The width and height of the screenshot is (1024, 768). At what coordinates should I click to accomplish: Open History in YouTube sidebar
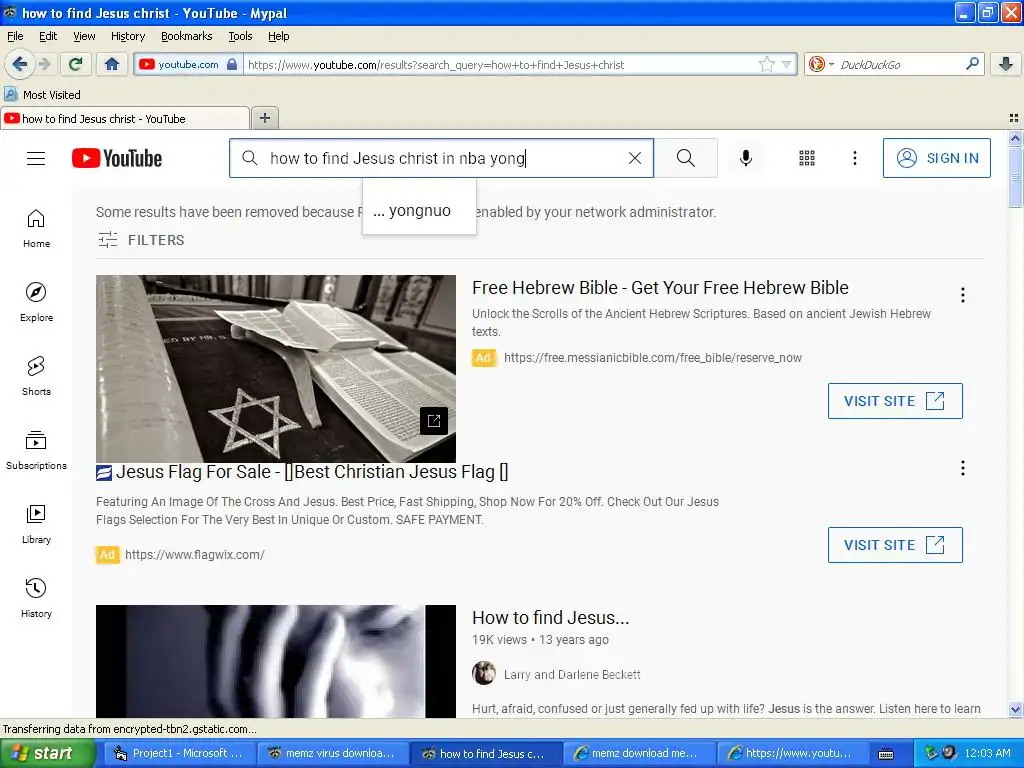pos(36,598)
